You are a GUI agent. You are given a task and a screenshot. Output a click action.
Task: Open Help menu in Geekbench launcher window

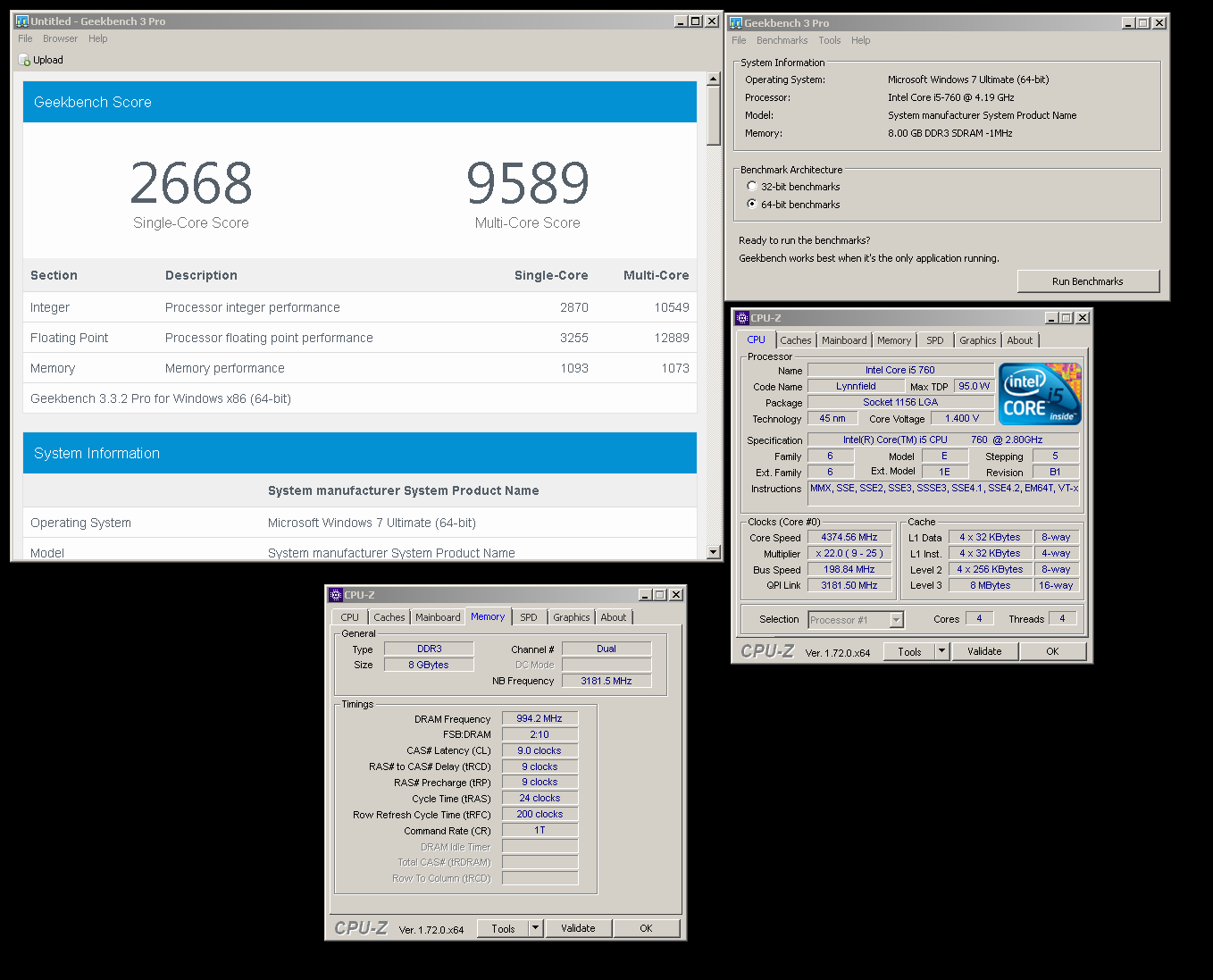[860, 40]
